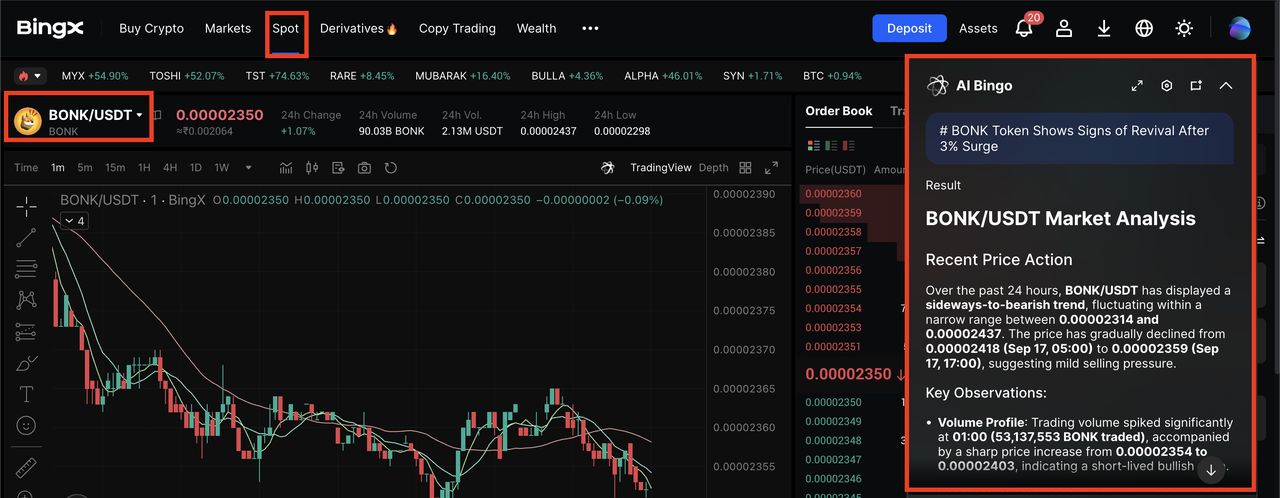Select the crosshair cursor tool
This screenshot has height=498, width=1280.
click(x=27, y=206)
